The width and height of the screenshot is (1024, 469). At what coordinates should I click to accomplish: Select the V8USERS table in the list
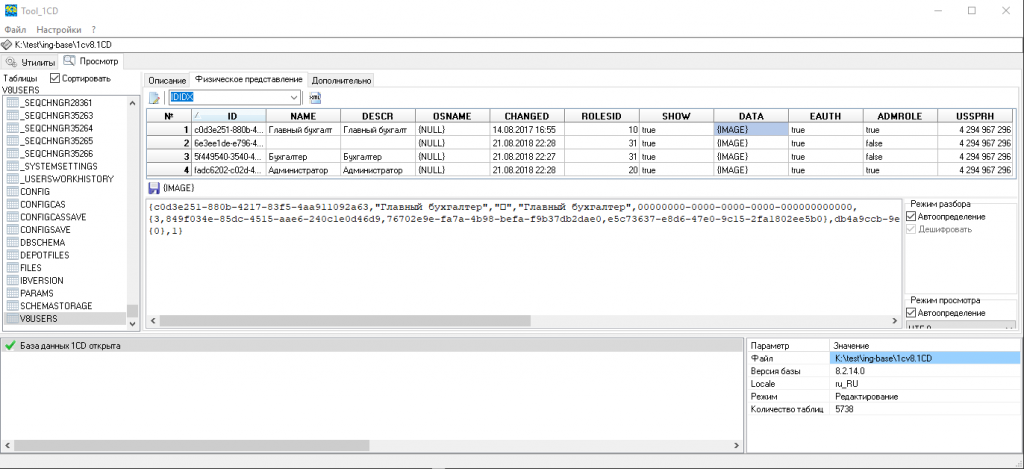click(x=65, y=319)
